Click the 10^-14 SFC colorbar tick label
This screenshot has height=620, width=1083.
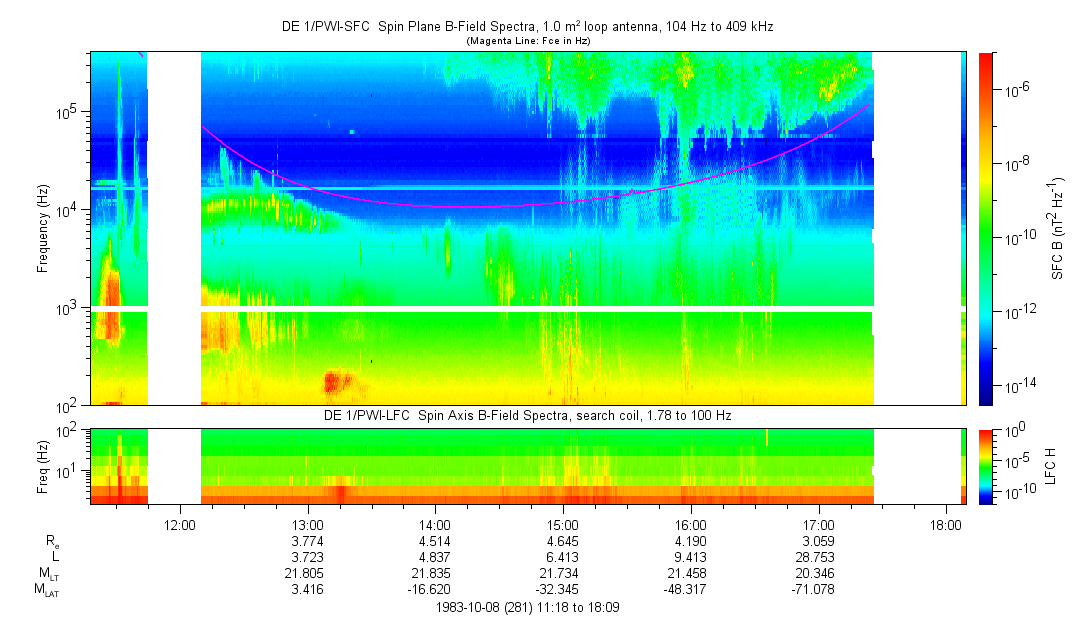click(x=1018, y=385)
